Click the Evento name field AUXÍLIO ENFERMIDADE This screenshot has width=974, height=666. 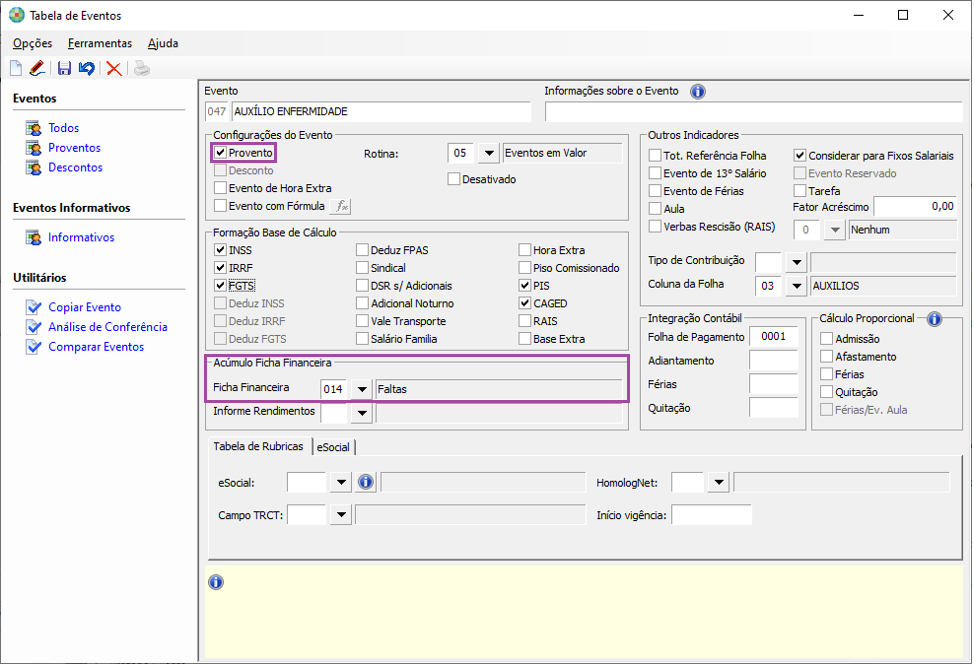[x=381, y=112]
